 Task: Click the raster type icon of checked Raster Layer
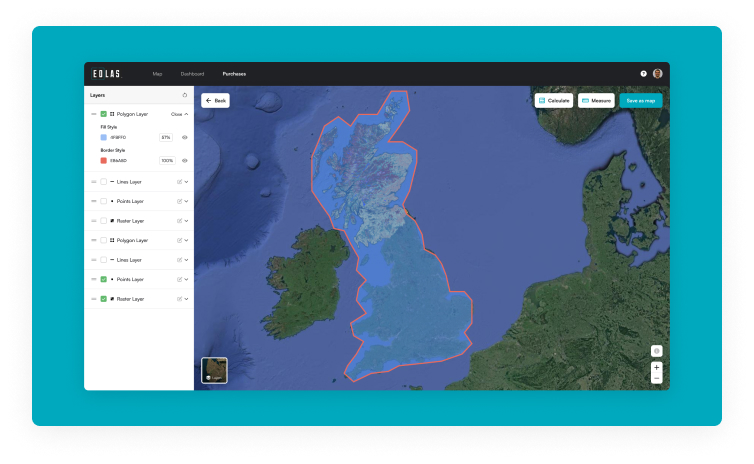click(112, 299)
